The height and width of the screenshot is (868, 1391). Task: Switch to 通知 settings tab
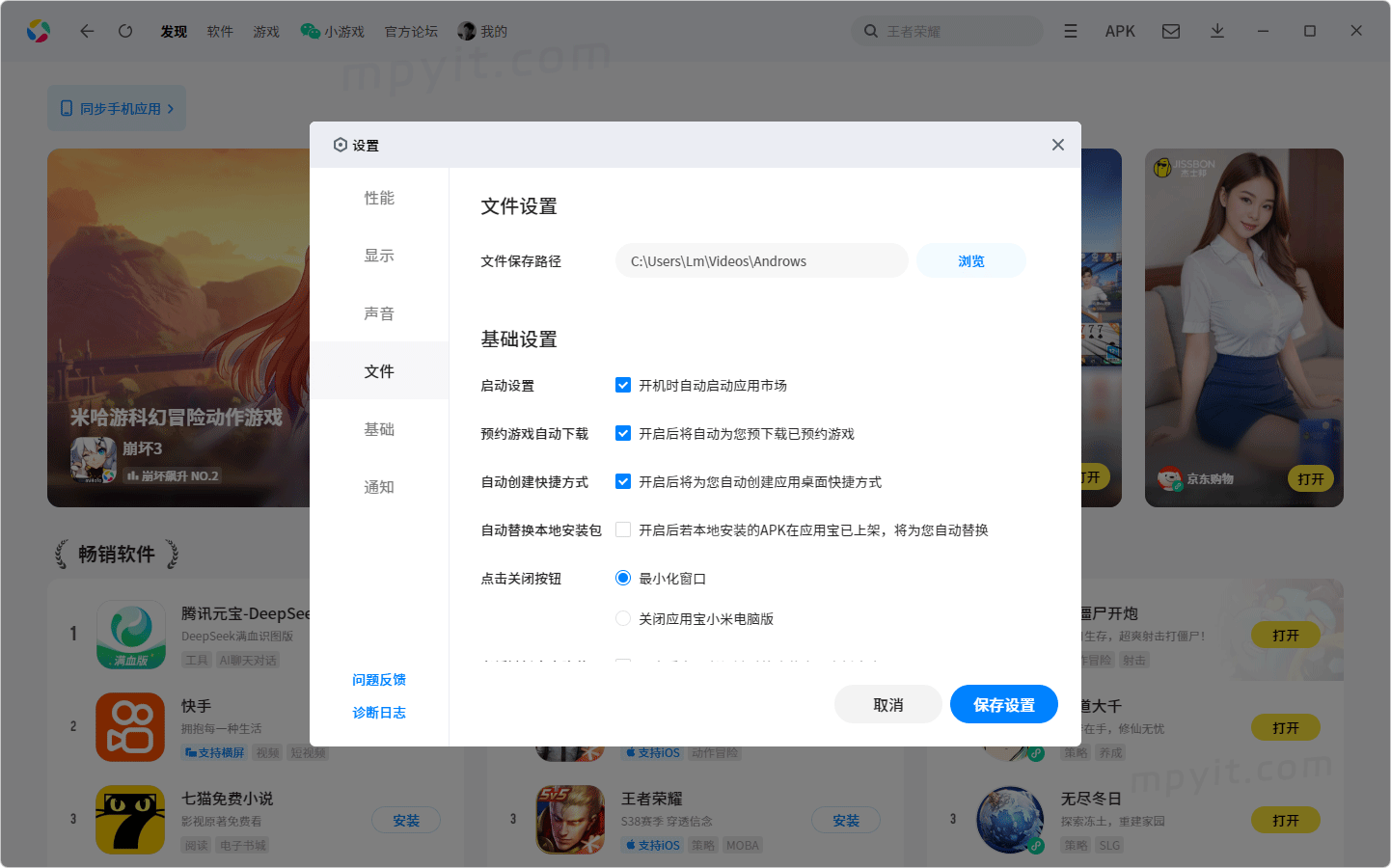[379, 487]
